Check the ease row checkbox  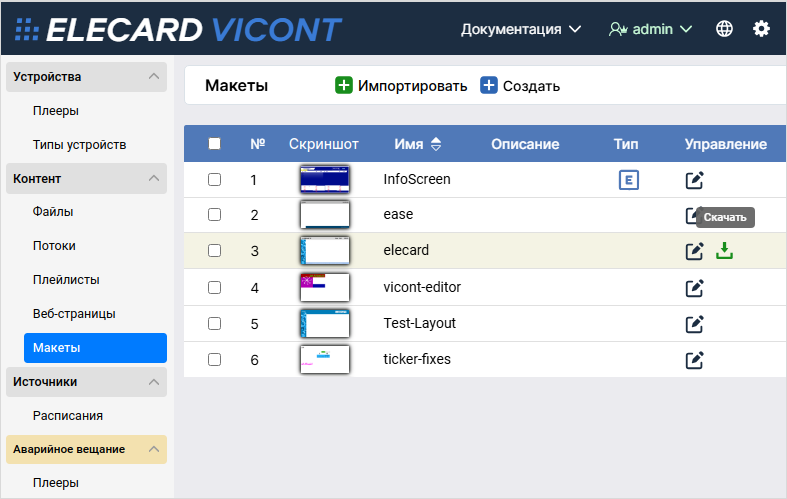214,214
